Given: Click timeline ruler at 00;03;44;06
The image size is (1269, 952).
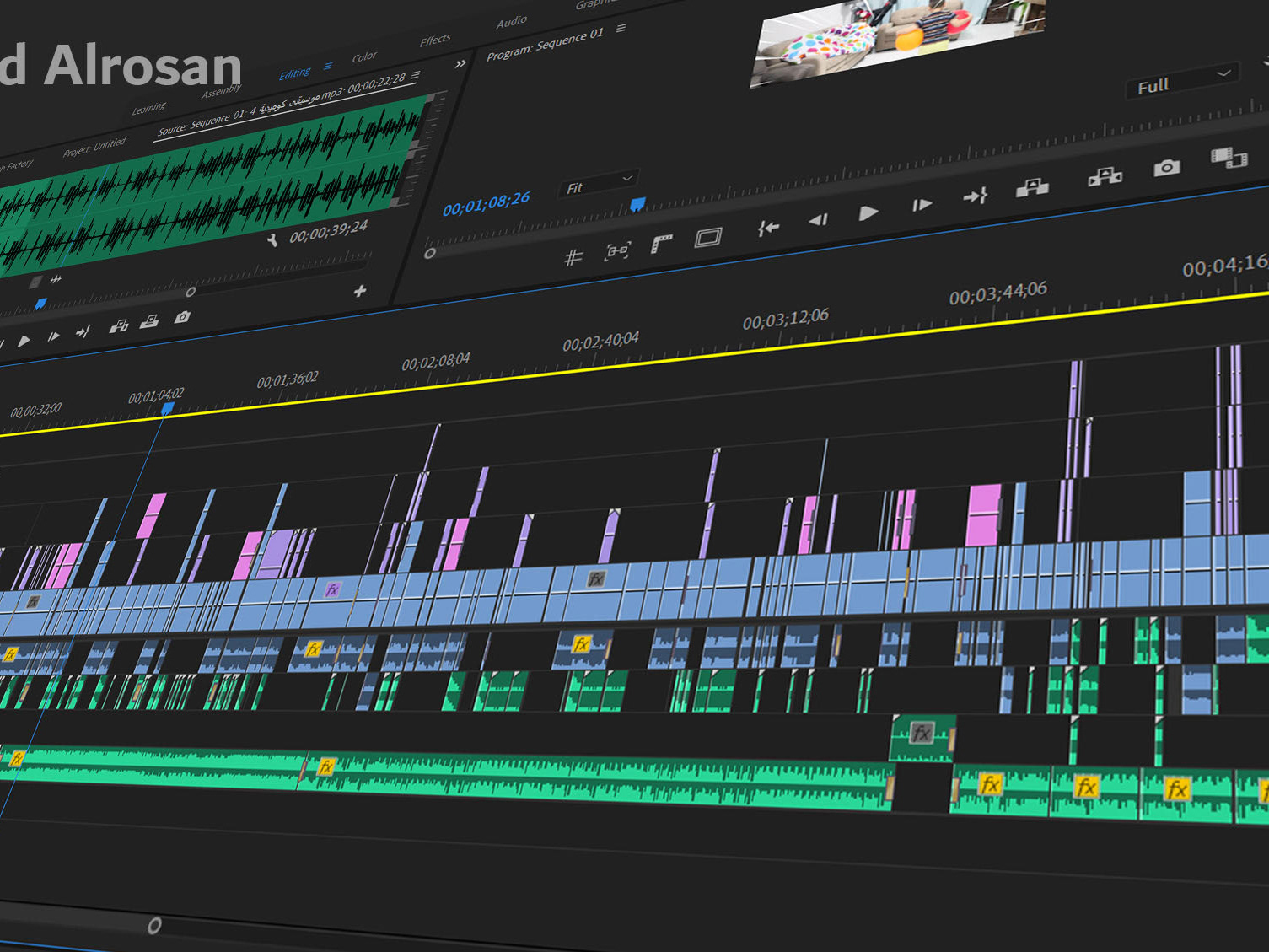Looking at the screenshot, I should (998, 293).
